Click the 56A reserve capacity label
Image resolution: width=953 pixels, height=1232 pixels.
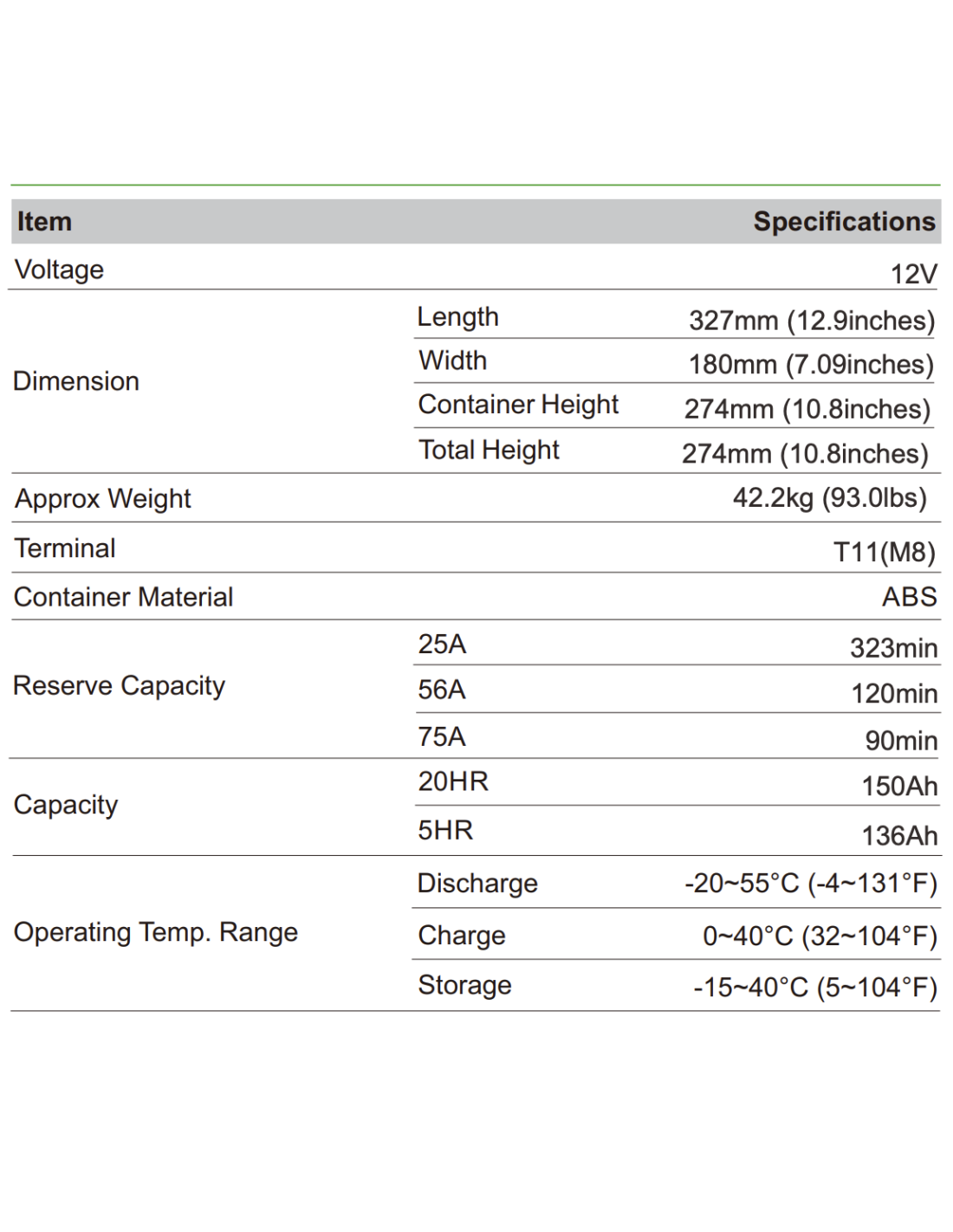442,690
